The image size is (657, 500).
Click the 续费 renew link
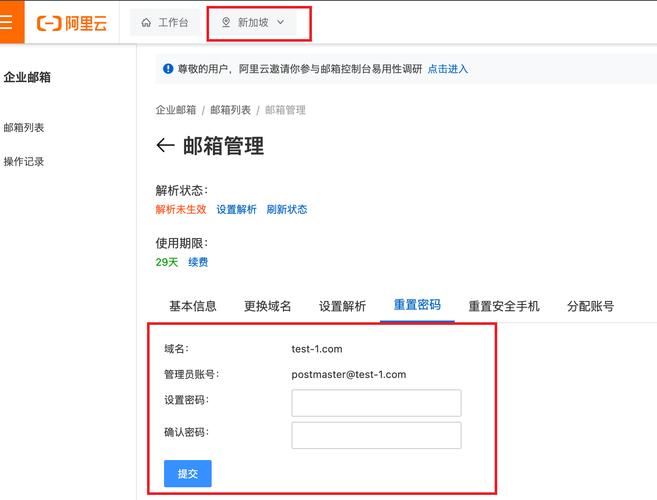click(x=198, y=262)
